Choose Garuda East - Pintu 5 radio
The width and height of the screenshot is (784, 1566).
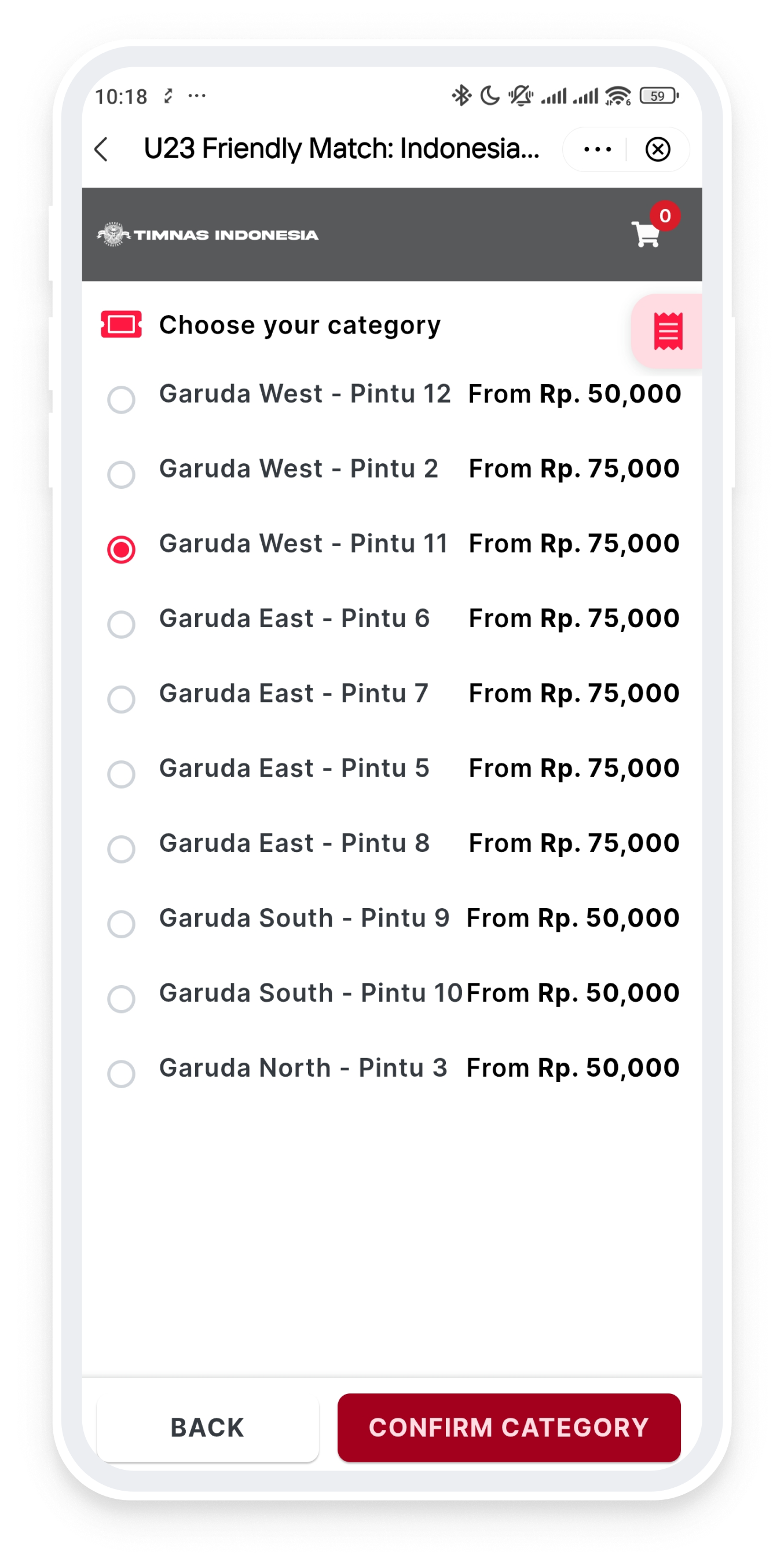122,774
